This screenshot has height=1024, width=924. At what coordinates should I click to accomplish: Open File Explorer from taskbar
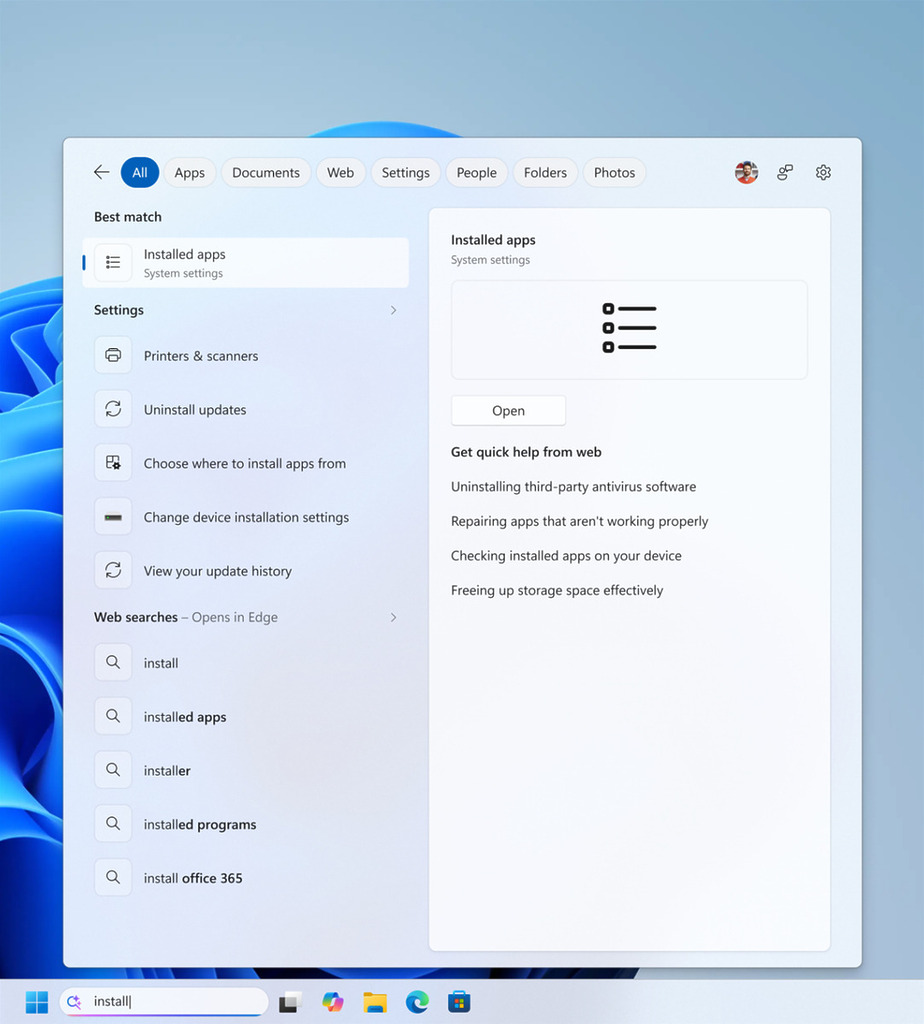(x=375, y=1002)
